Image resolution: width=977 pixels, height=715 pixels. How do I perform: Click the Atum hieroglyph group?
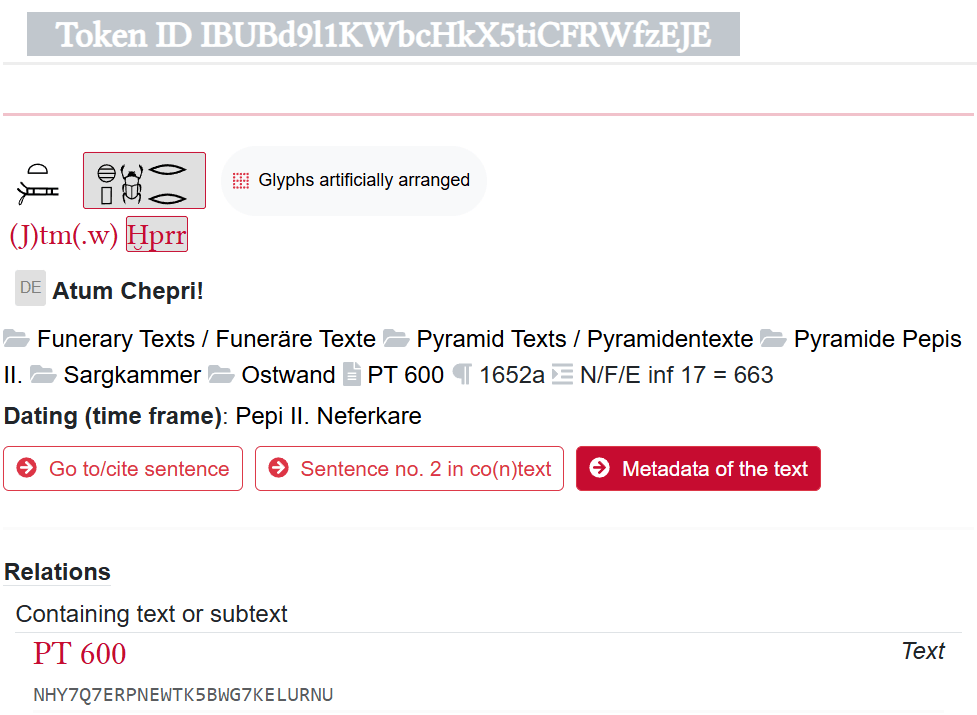[38, 181]
